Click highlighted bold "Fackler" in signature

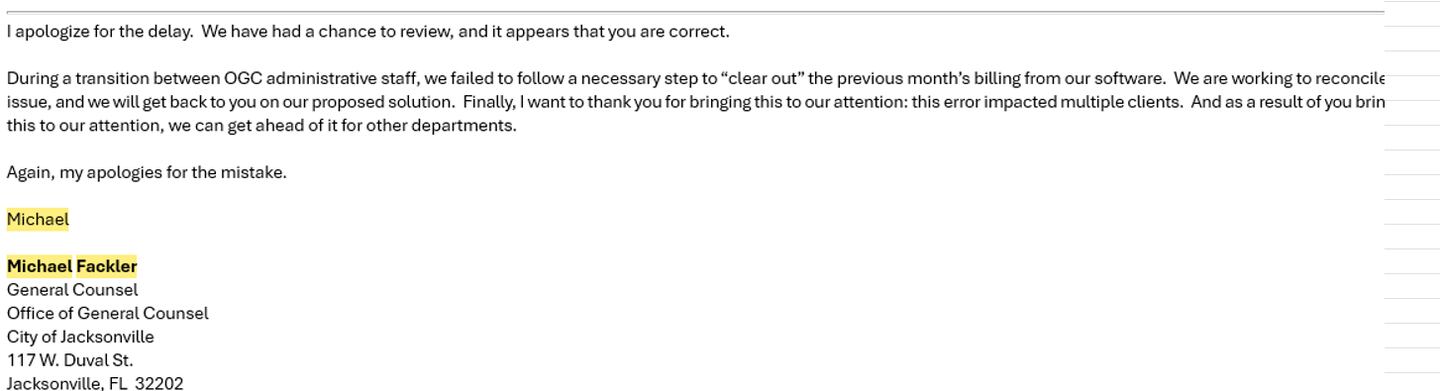click(x=106, y=266)
